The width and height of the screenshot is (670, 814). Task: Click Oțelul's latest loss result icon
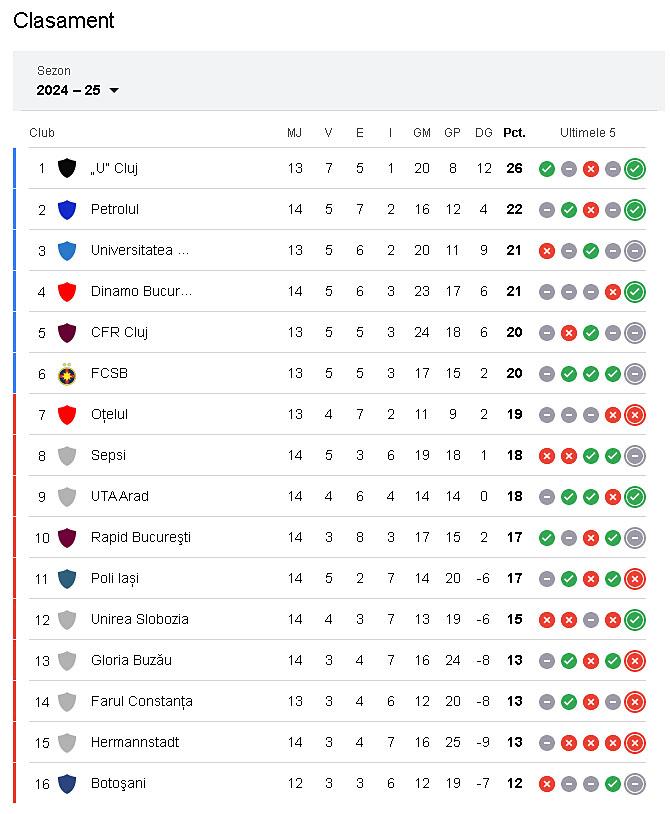(x=635, y=414)
